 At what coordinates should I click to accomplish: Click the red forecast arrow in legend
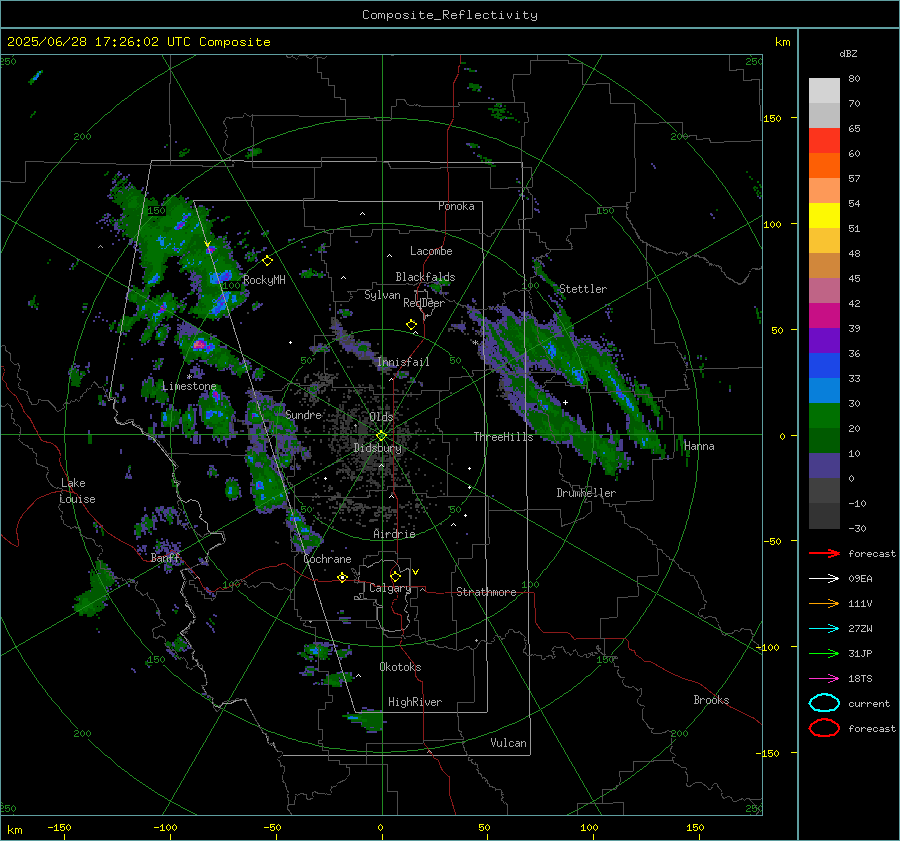[824, 553]
